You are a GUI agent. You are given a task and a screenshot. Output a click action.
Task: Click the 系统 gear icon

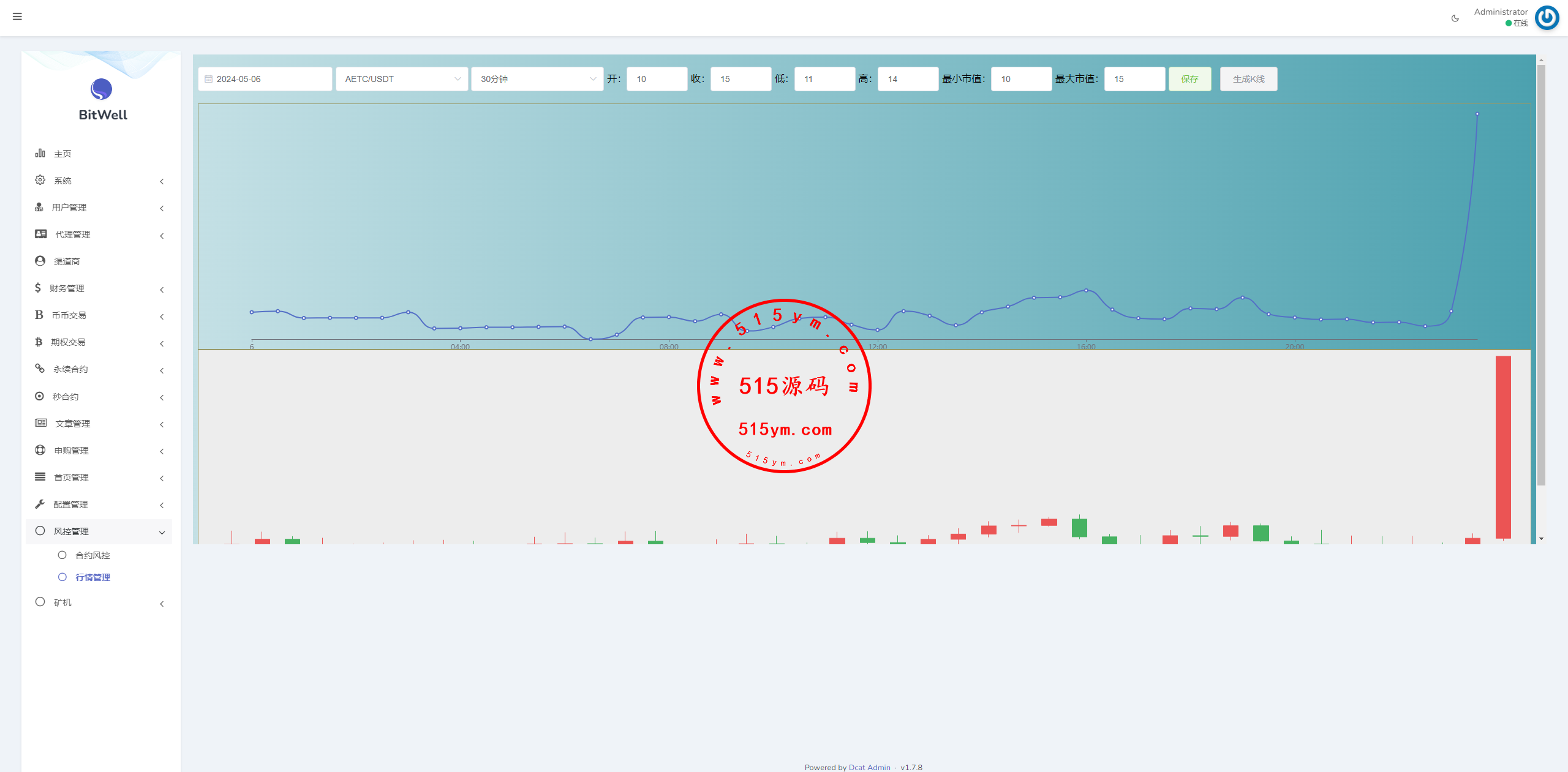[40, 180]
